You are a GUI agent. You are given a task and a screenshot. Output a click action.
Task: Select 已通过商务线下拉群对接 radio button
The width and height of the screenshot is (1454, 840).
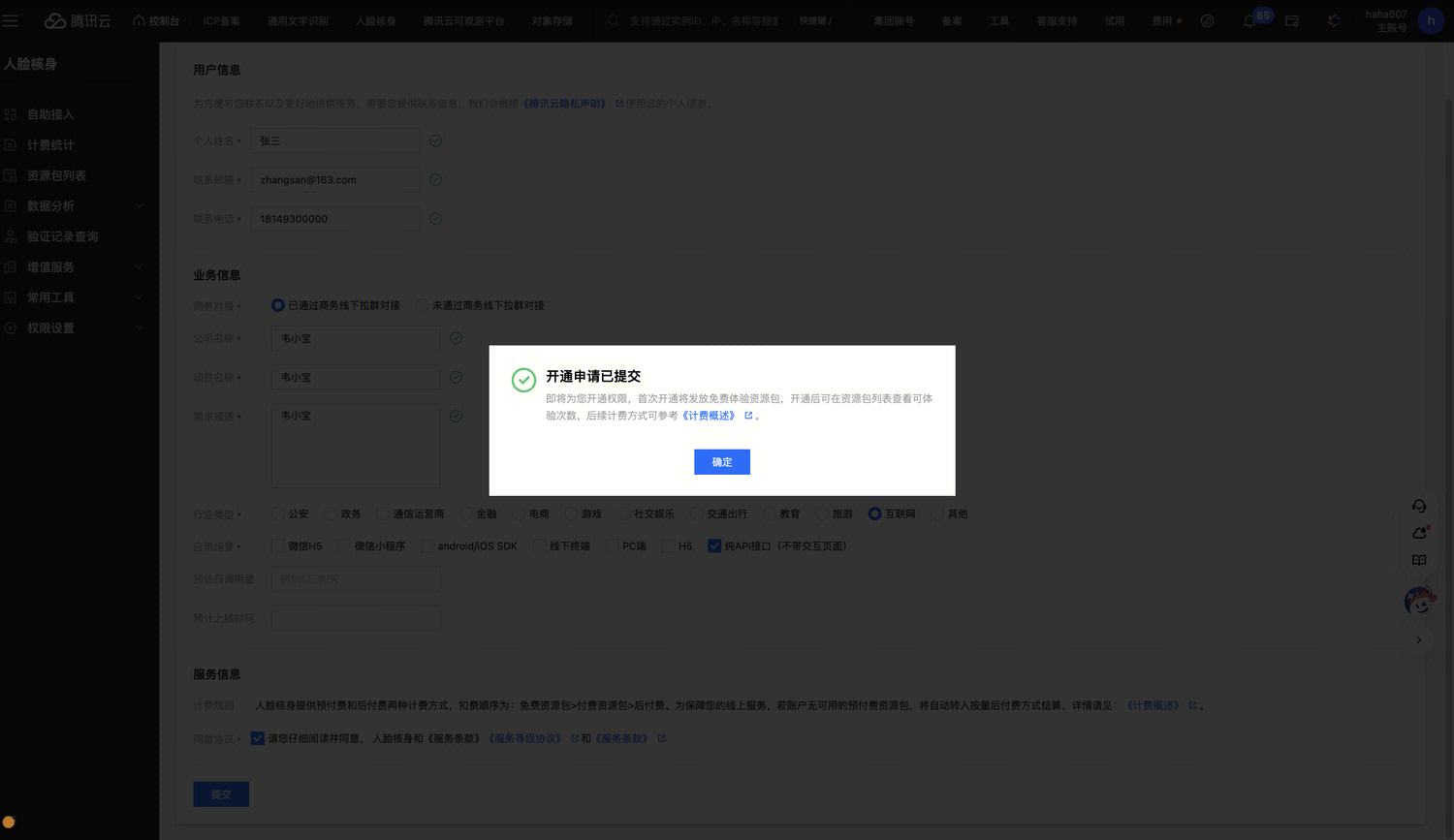[278, 305]
